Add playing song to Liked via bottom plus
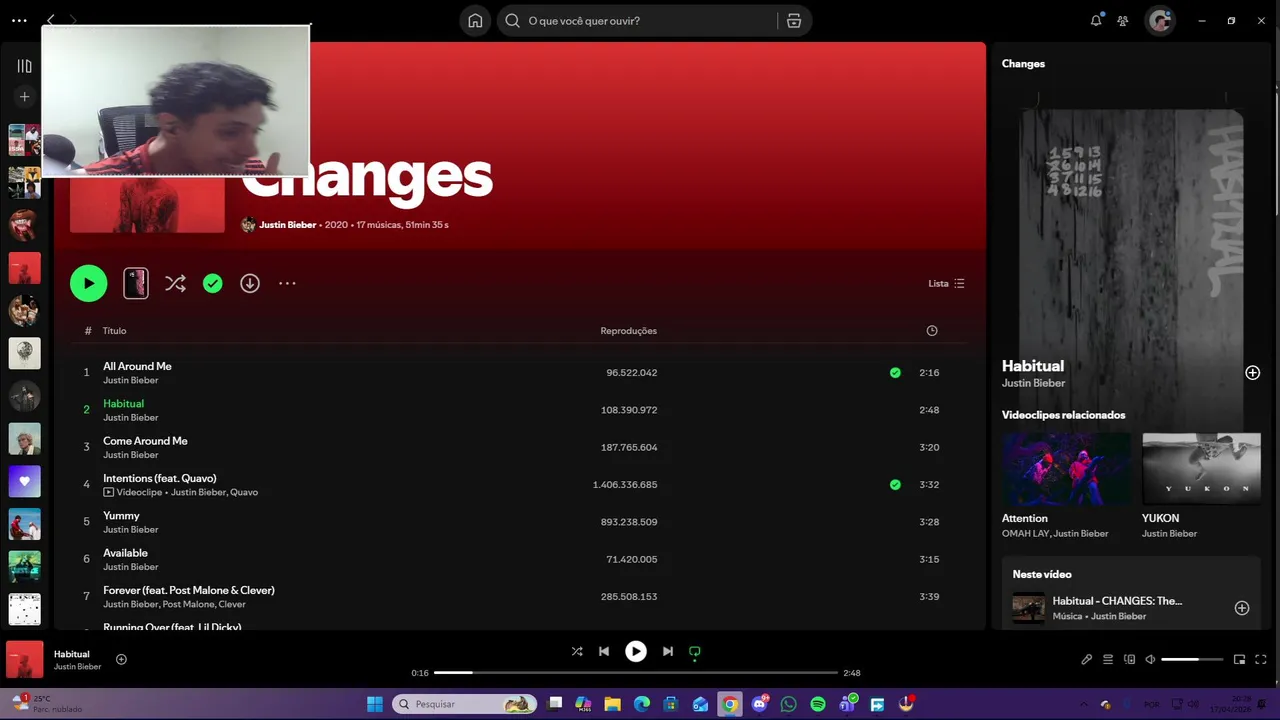This screenshot has height=720, width=1280. pyautogui.click(x=121, y=659)
